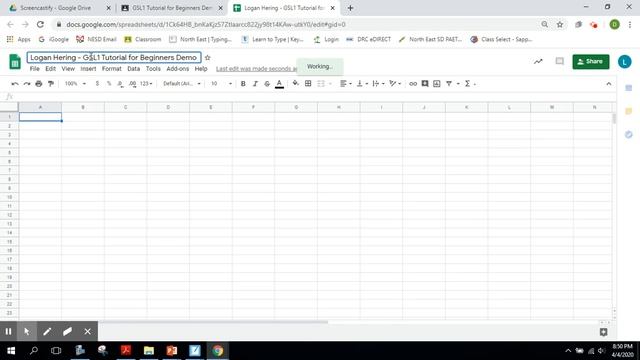Open Classroom bookmark

click(x=143, y=39)
